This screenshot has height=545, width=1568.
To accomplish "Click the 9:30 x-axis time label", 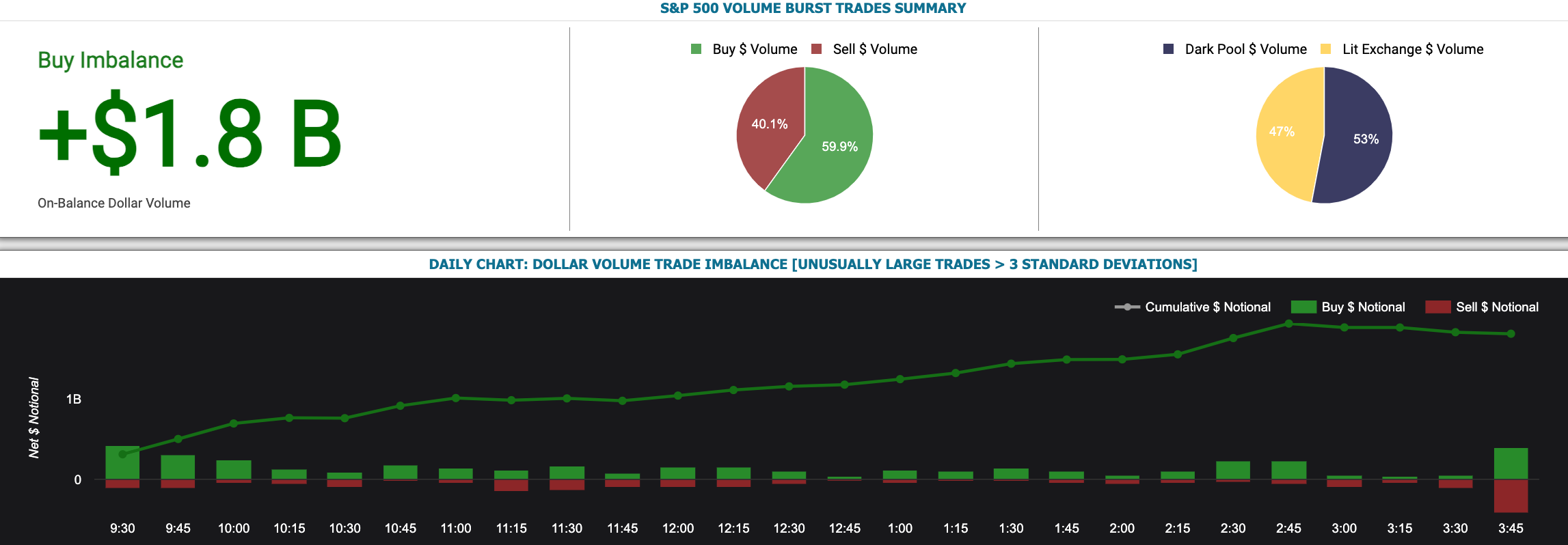I will pos(122,528).
